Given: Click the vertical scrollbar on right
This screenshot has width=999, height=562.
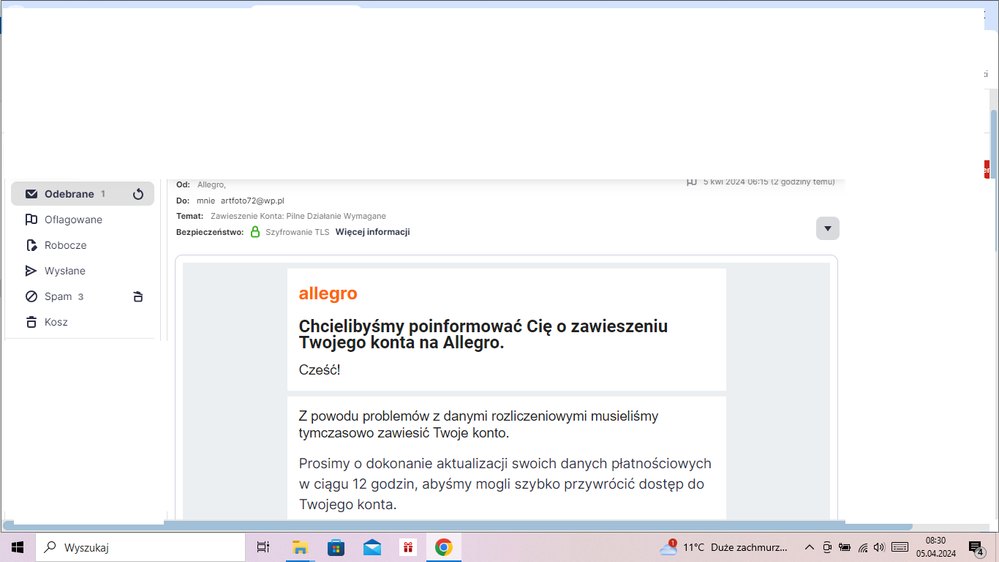Looking at the screenshot, I should (x=993, y=181).
